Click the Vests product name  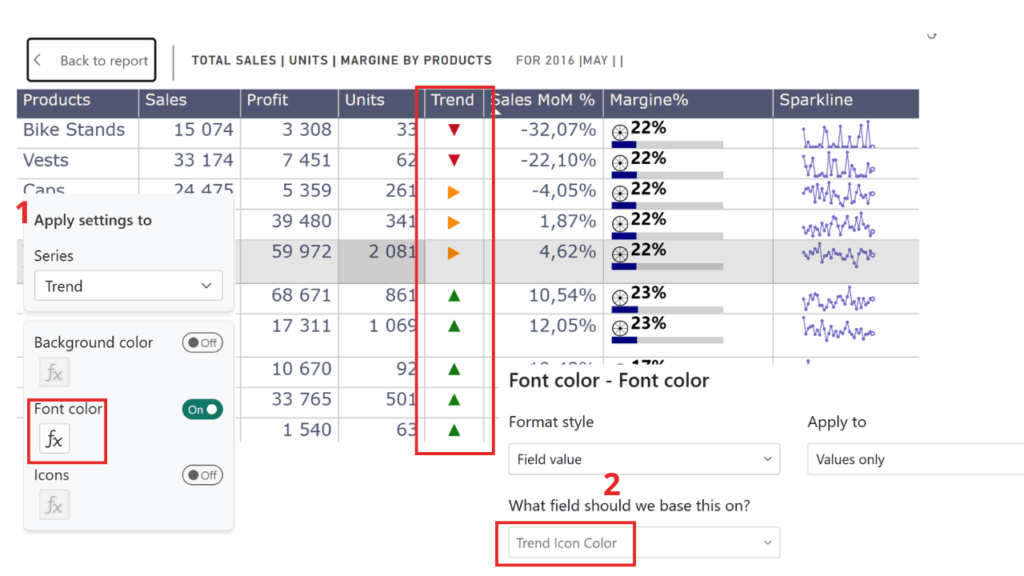[x=46, y=160]
